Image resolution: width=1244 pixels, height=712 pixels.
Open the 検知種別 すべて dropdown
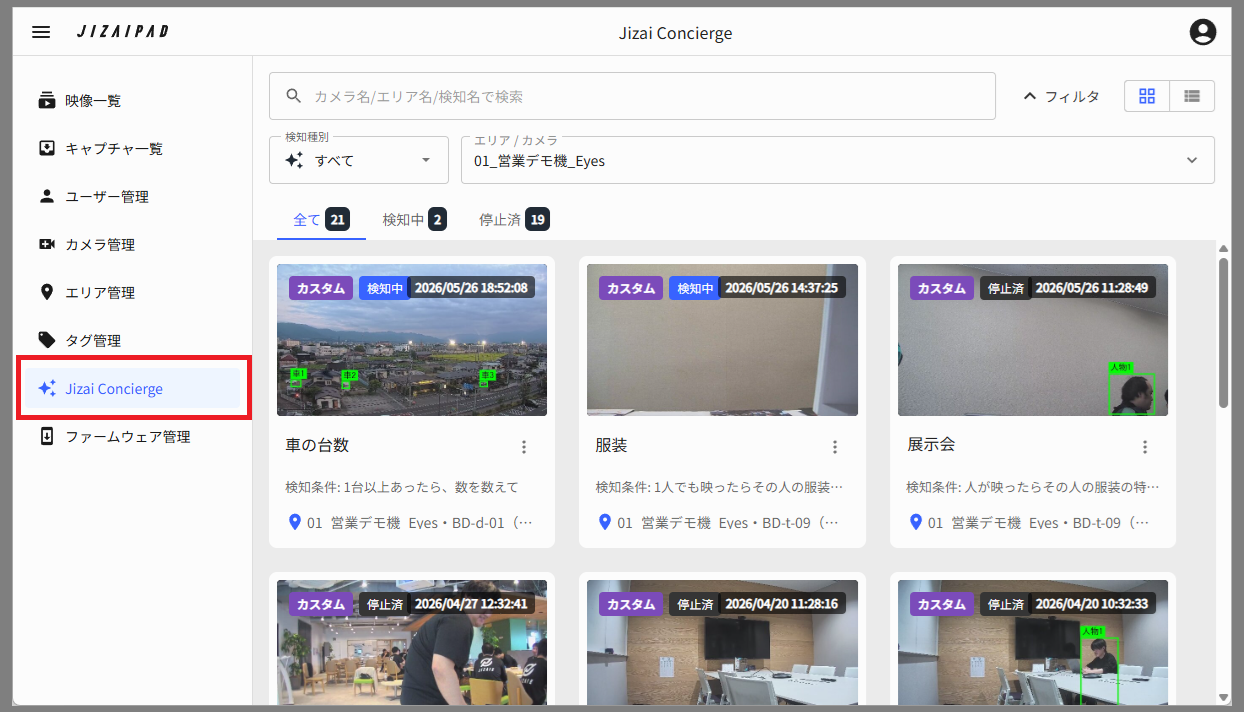[359, 160]
